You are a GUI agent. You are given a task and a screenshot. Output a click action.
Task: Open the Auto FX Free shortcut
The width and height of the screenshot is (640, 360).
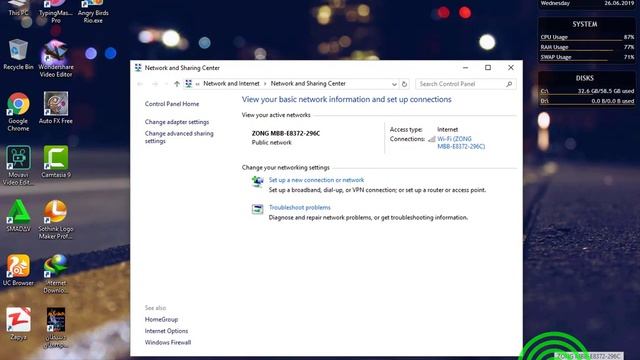pos(56,108)
